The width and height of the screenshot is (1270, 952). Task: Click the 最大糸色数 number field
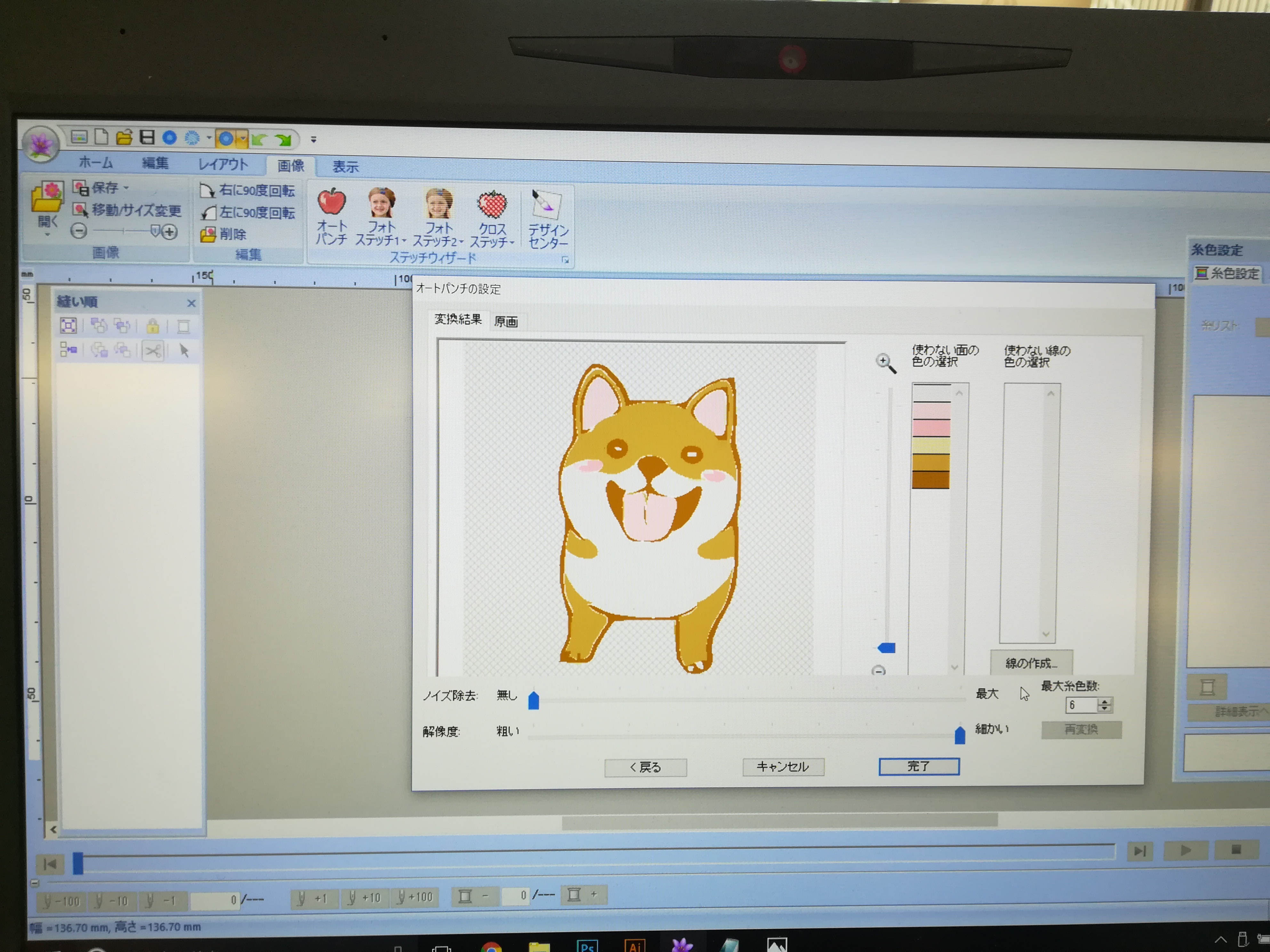[x=1081, y=705]
